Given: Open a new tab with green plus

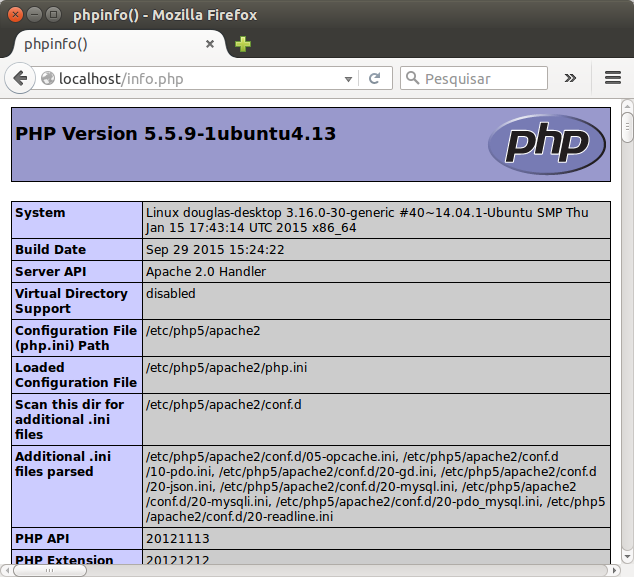Looking at the screenshot, I should coord(243,44).
